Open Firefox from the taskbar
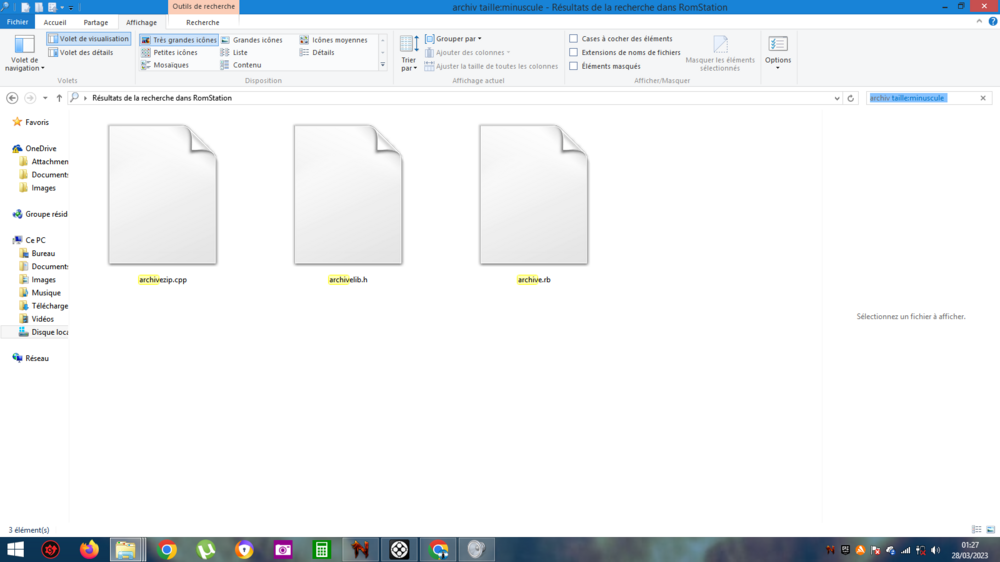The width and height of the screenshot is (1000, 562). pyautogui.click(x=89, y=549)
